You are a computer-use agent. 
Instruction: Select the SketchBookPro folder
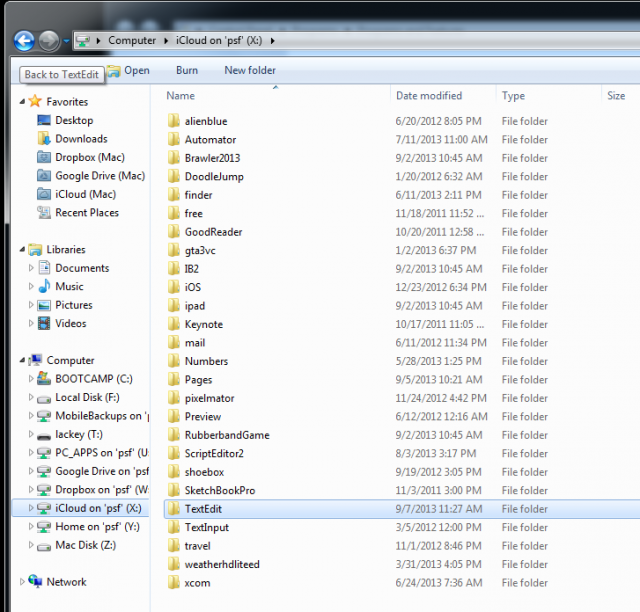tap(220, 490)
